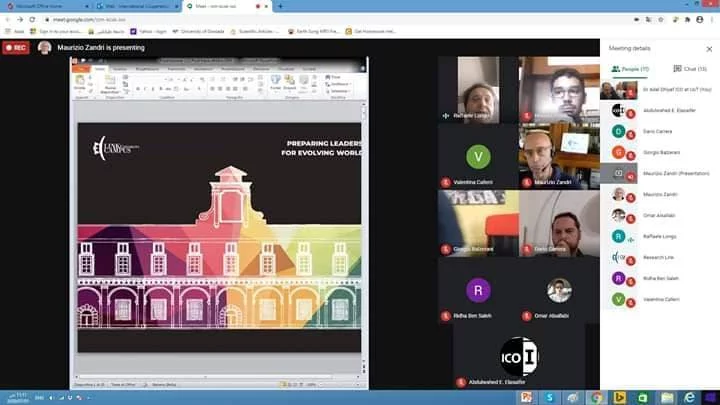Click the muted mic icon on Valentina Calleri tile
Image resolution: width=720 pixels, height=405 pixels.
(447, 181)
